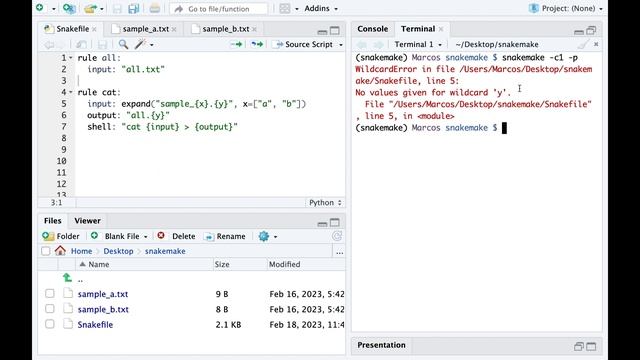Open sample_a.txt from the Files list

pyautogui.click(x=103, y=294)
